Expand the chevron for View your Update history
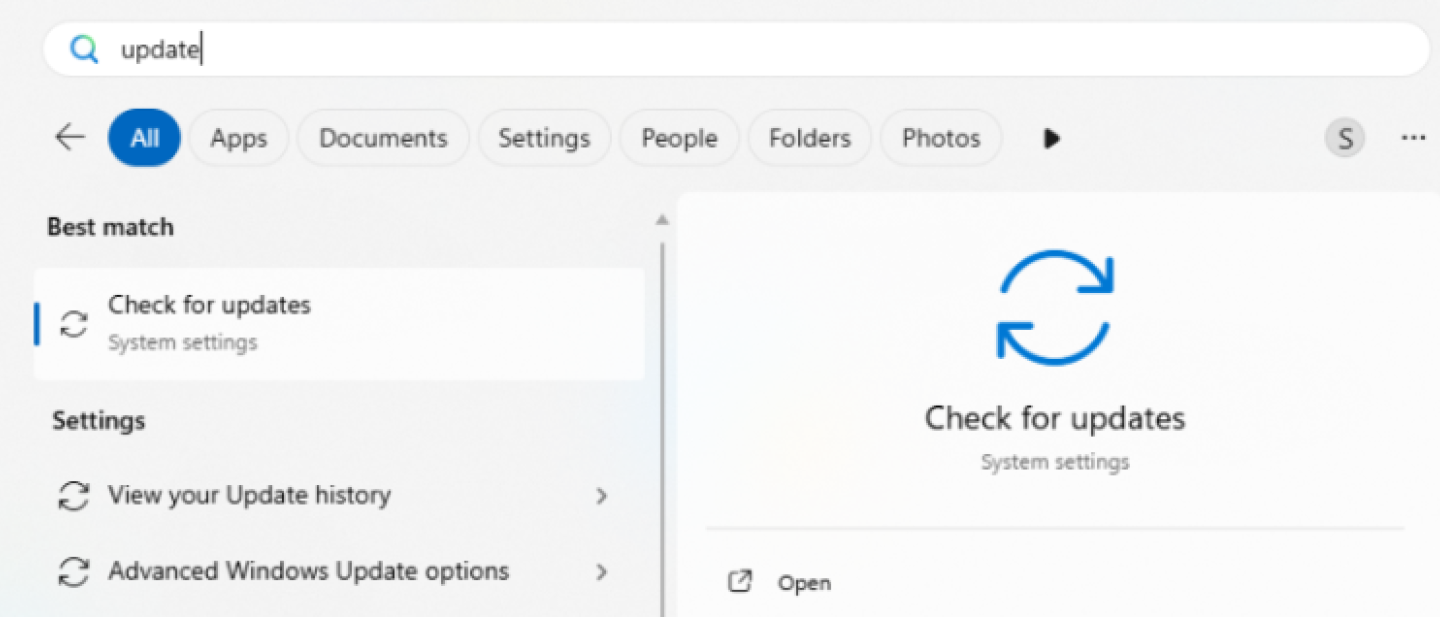Viewport: 1440px width, 617px height. coord(601,496)
